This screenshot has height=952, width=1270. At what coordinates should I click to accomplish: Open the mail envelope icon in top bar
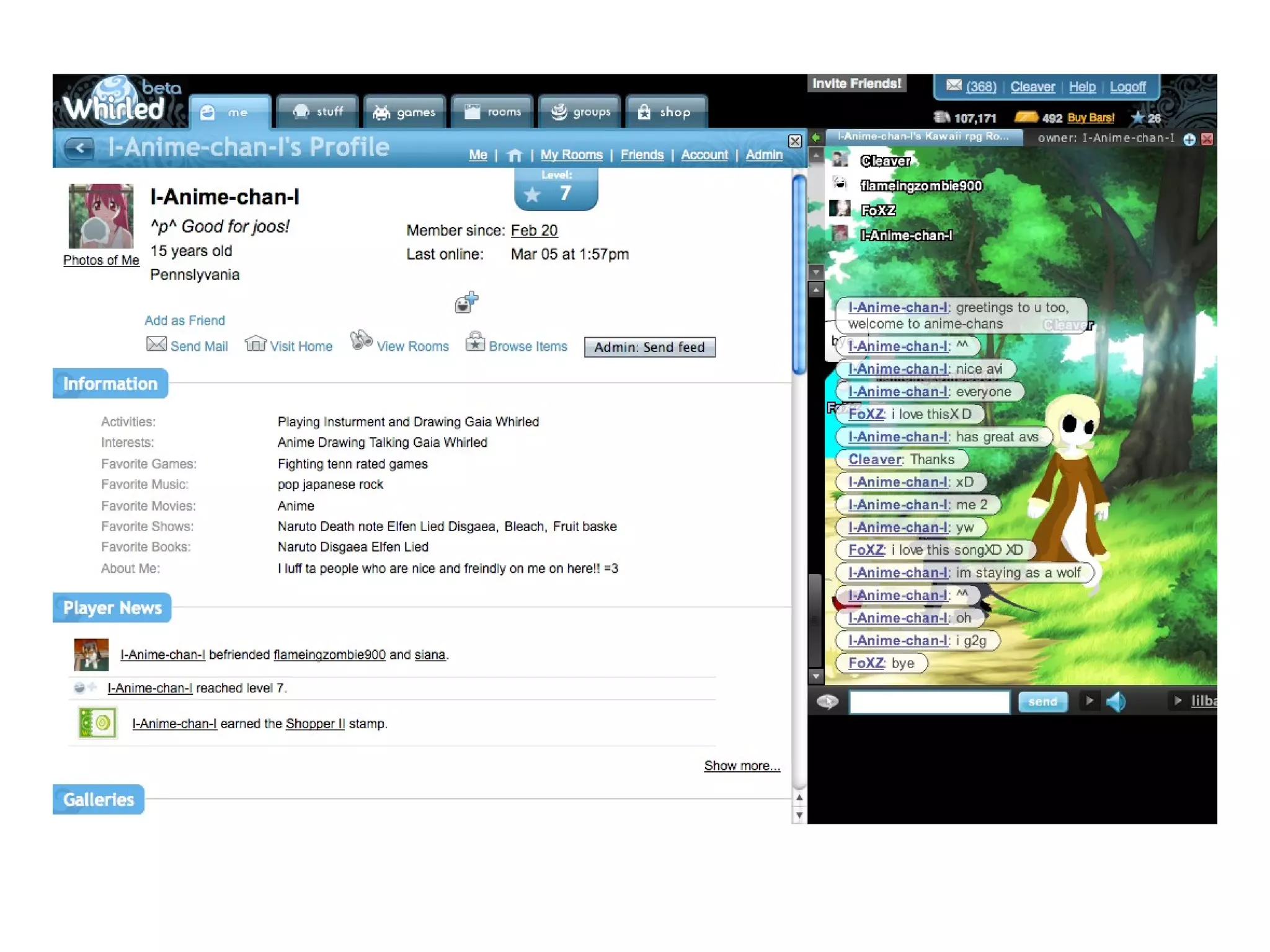click(x=954, y=86)
